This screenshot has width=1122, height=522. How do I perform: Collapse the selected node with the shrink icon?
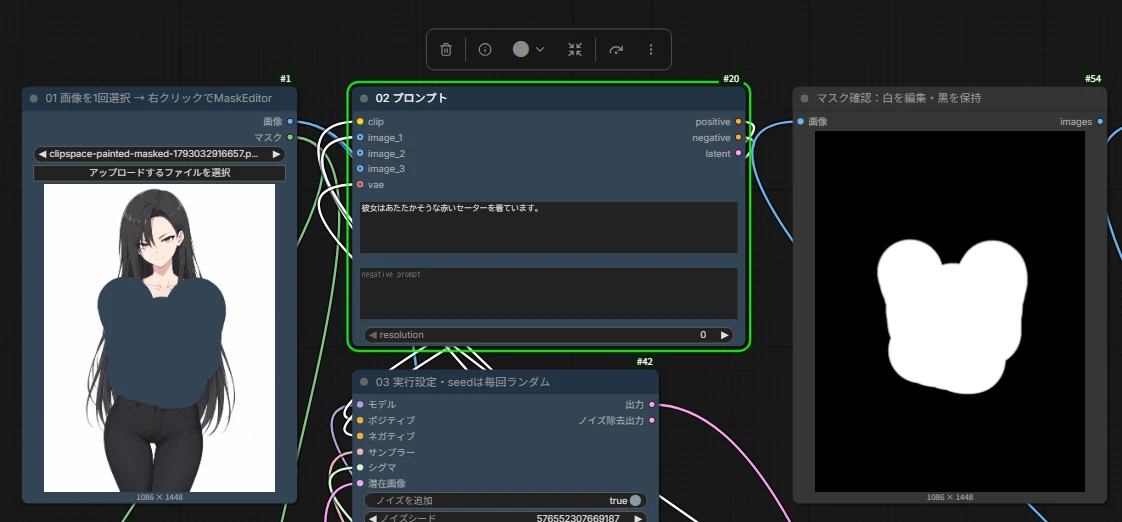575,49
